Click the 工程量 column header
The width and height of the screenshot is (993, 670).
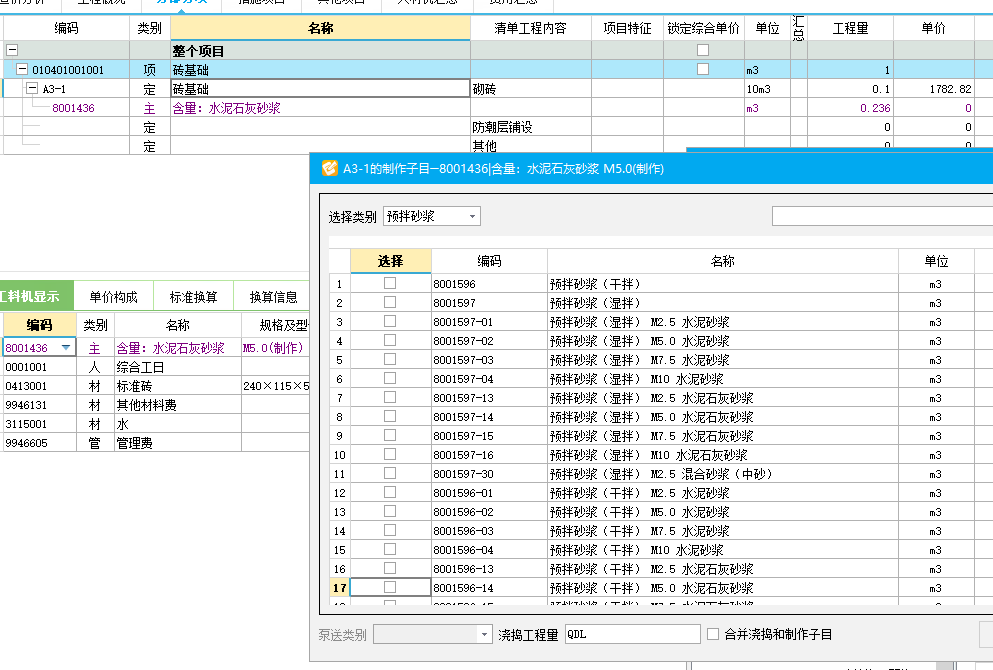pos(850,28)
